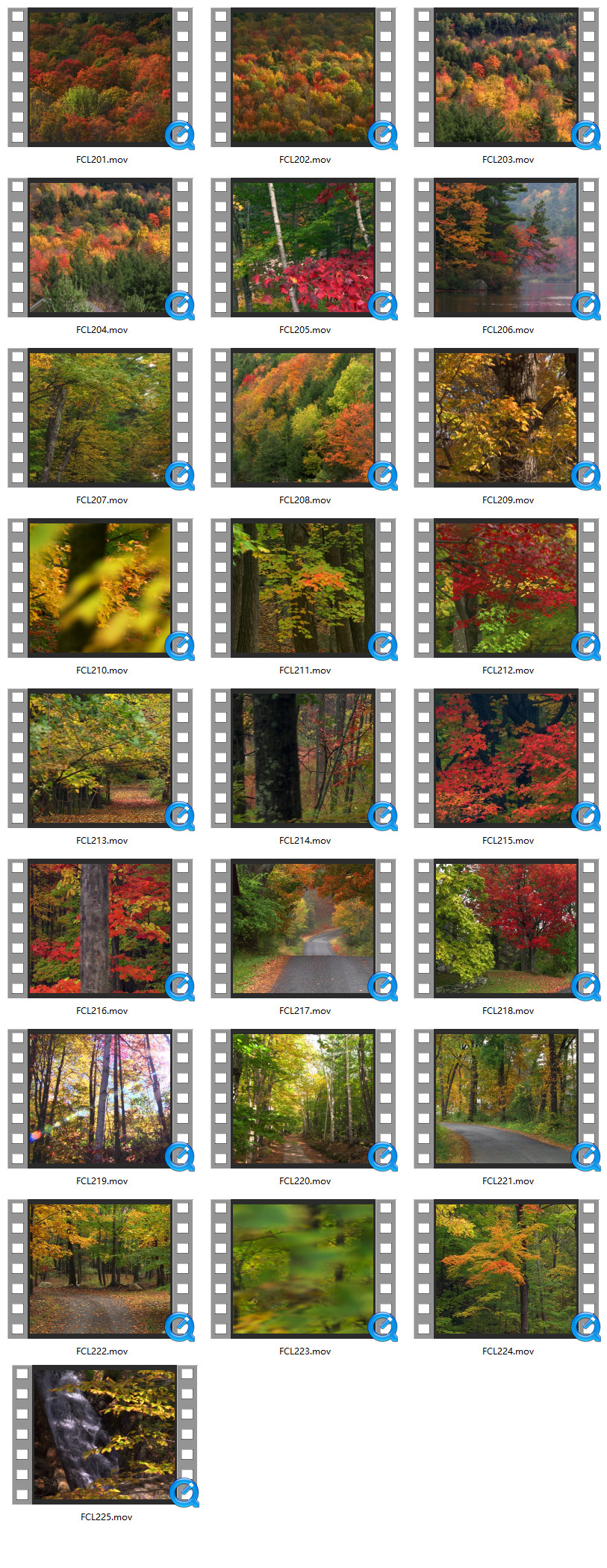Viewport: 607px width, 1568px height.
Task: Click the QuickTime badge on FCL211.mov
Action: coord(383,646)
